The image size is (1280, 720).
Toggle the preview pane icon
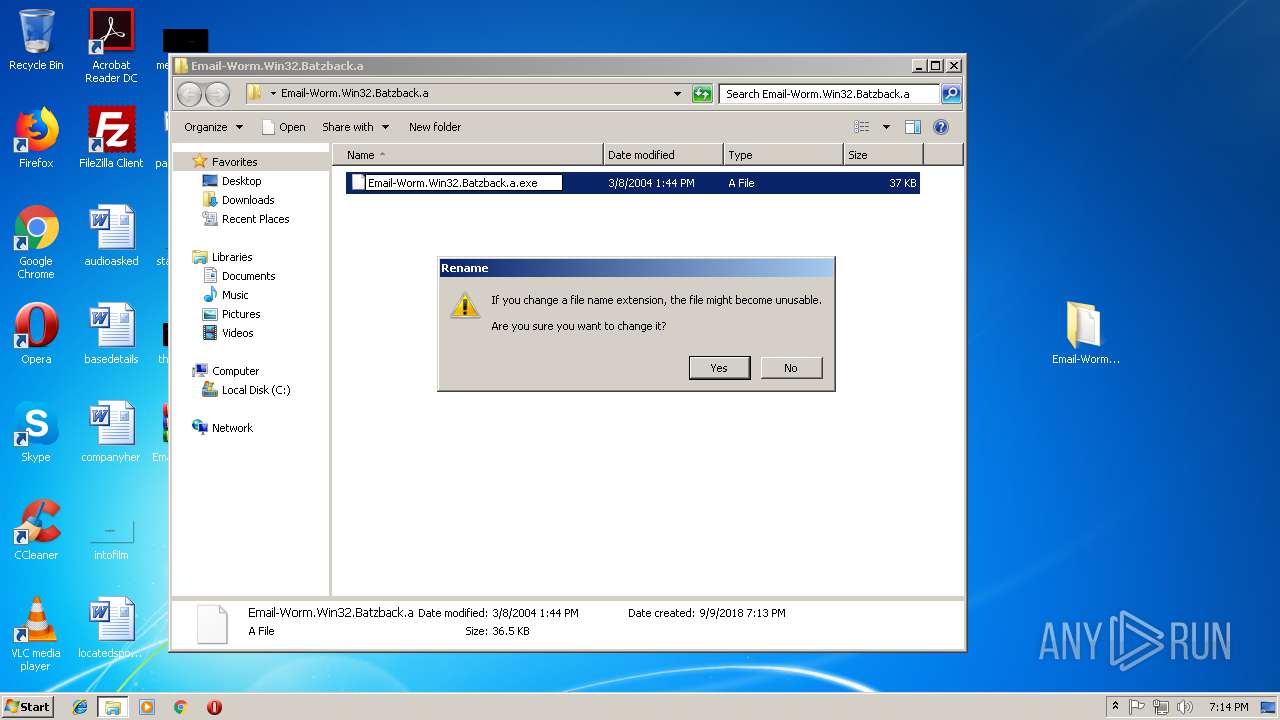click(x=912, y=127)
